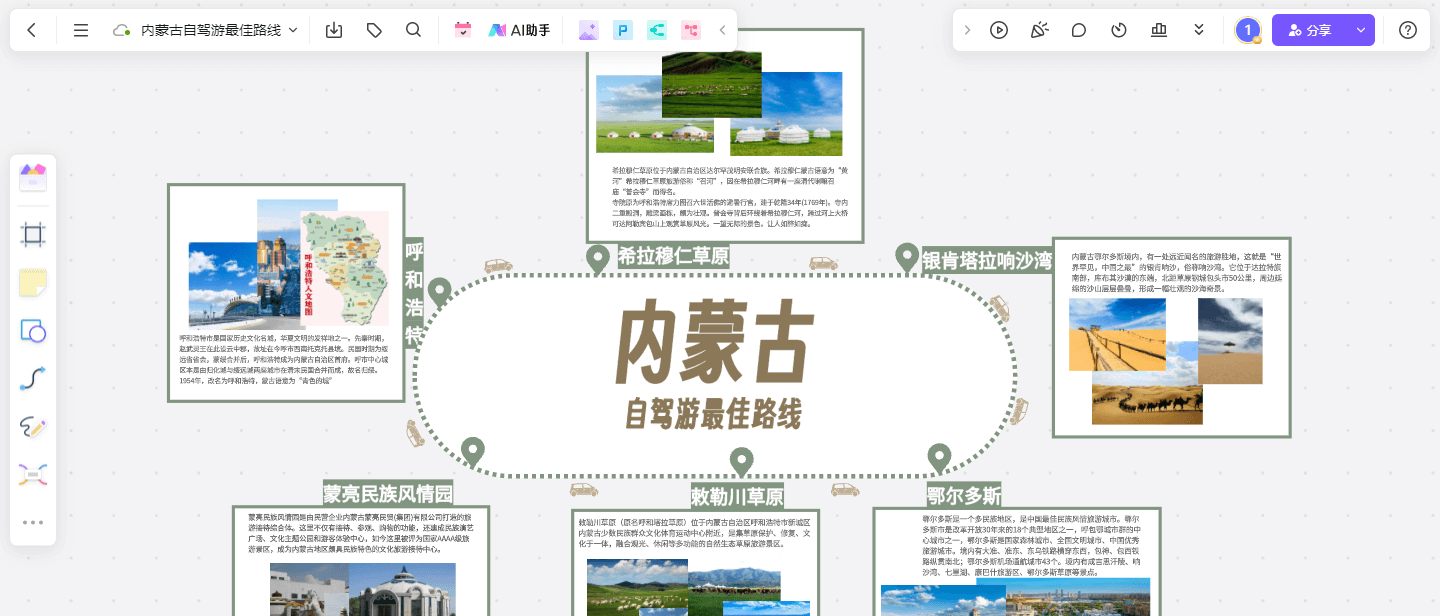
Task: Launch the AI助手 assistant
Action: pyautogui.click(x=520, y=30)
